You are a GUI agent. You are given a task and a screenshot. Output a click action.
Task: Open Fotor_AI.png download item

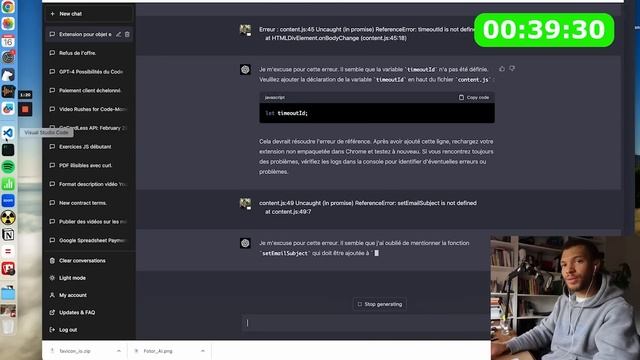tap(158, 351)
